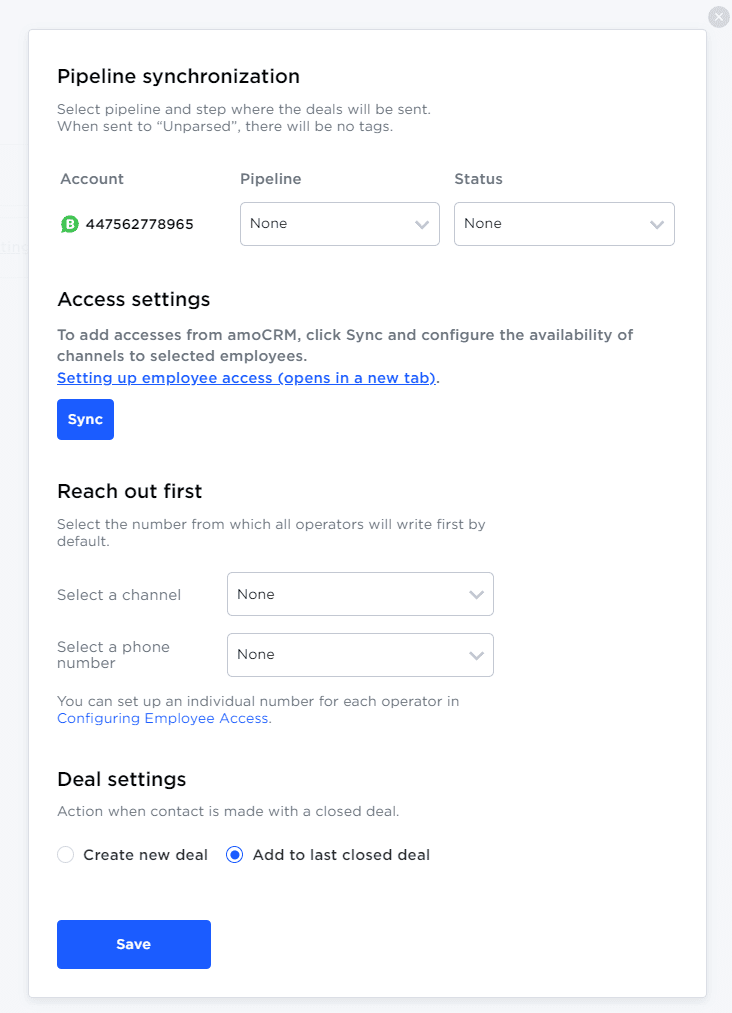Click the Reach out first section heading

130,491
